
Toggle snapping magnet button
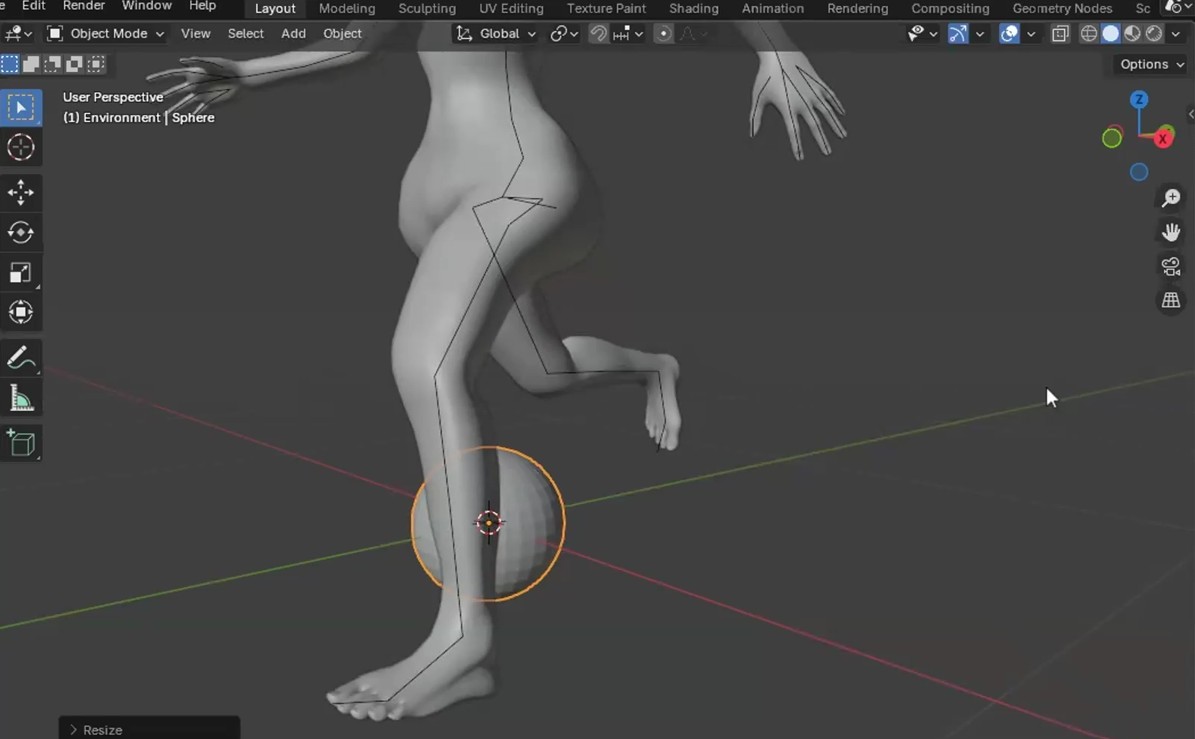pyautogui.click(x=598, y=34)
